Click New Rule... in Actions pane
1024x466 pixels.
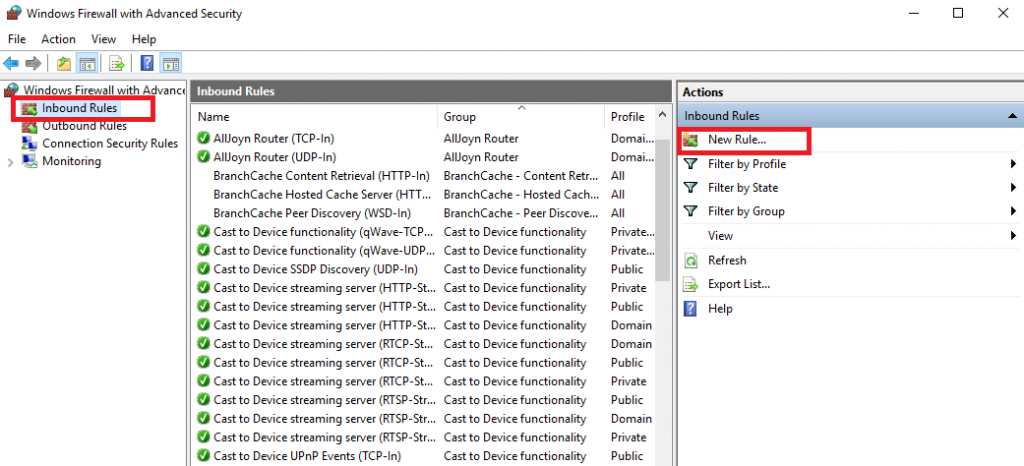tap(737, 140)
